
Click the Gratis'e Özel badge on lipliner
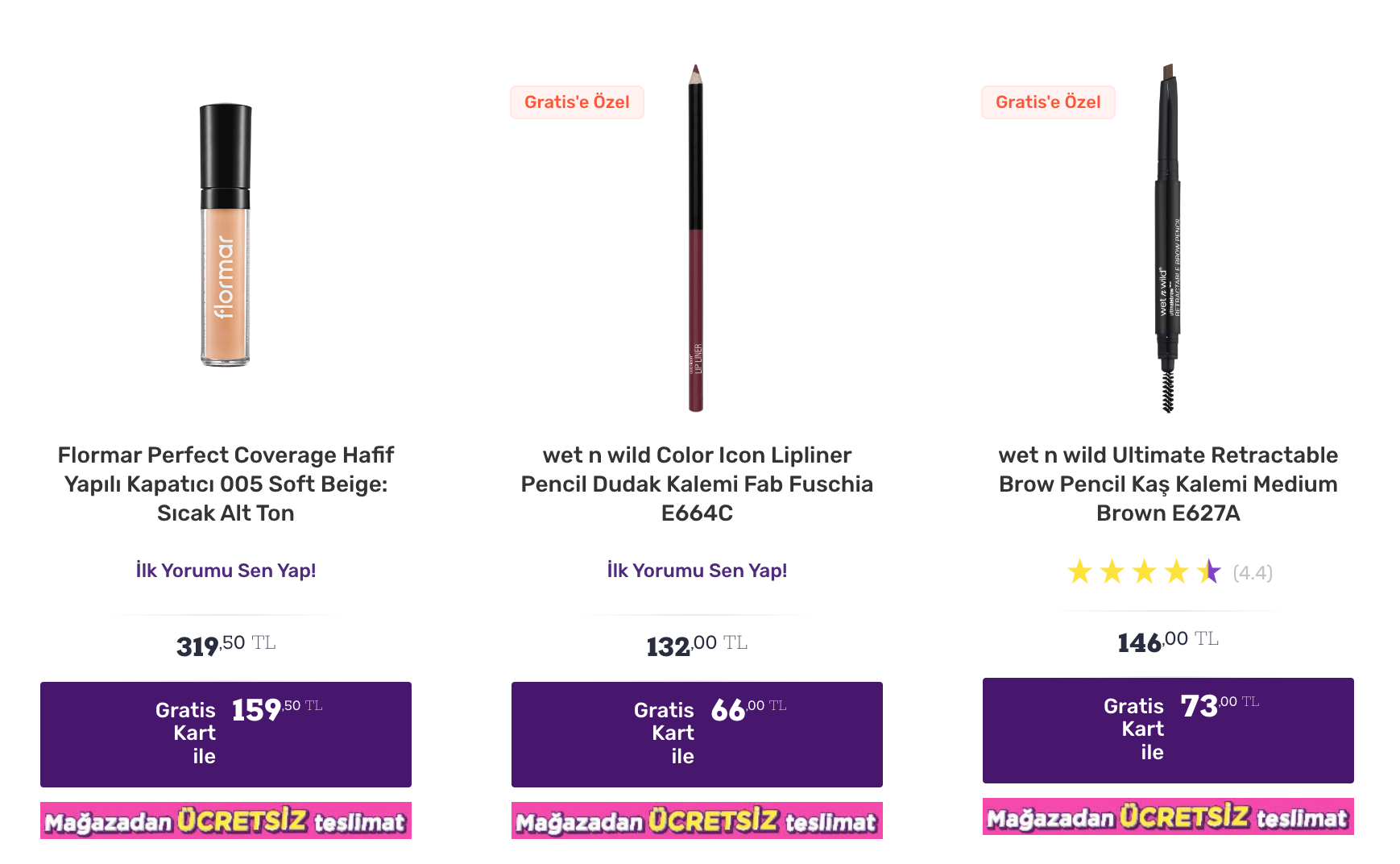point(577,102)
